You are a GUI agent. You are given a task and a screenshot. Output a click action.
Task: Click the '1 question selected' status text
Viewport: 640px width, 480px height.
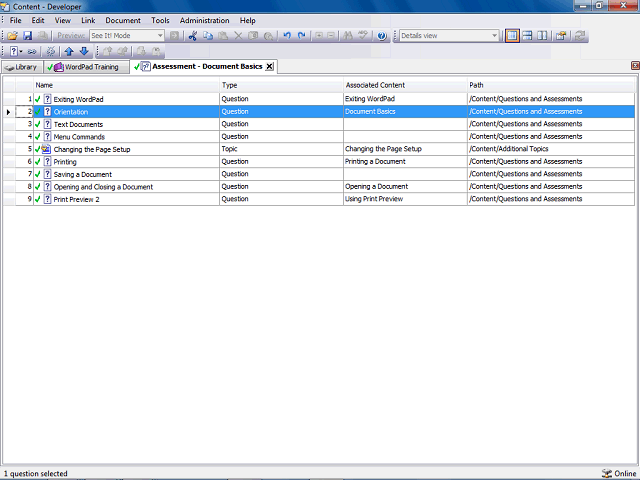pyautogui.click(x=36, y=473)
